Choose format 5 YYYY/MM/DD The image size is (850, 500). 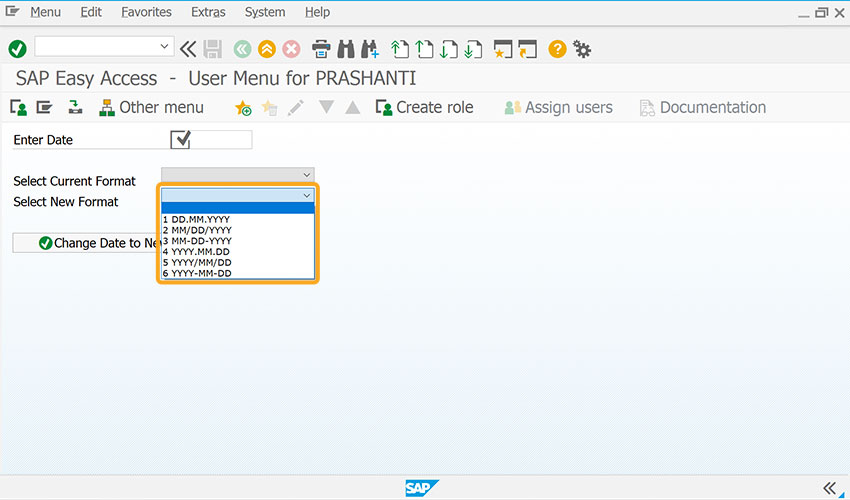[x=237, y=262]
